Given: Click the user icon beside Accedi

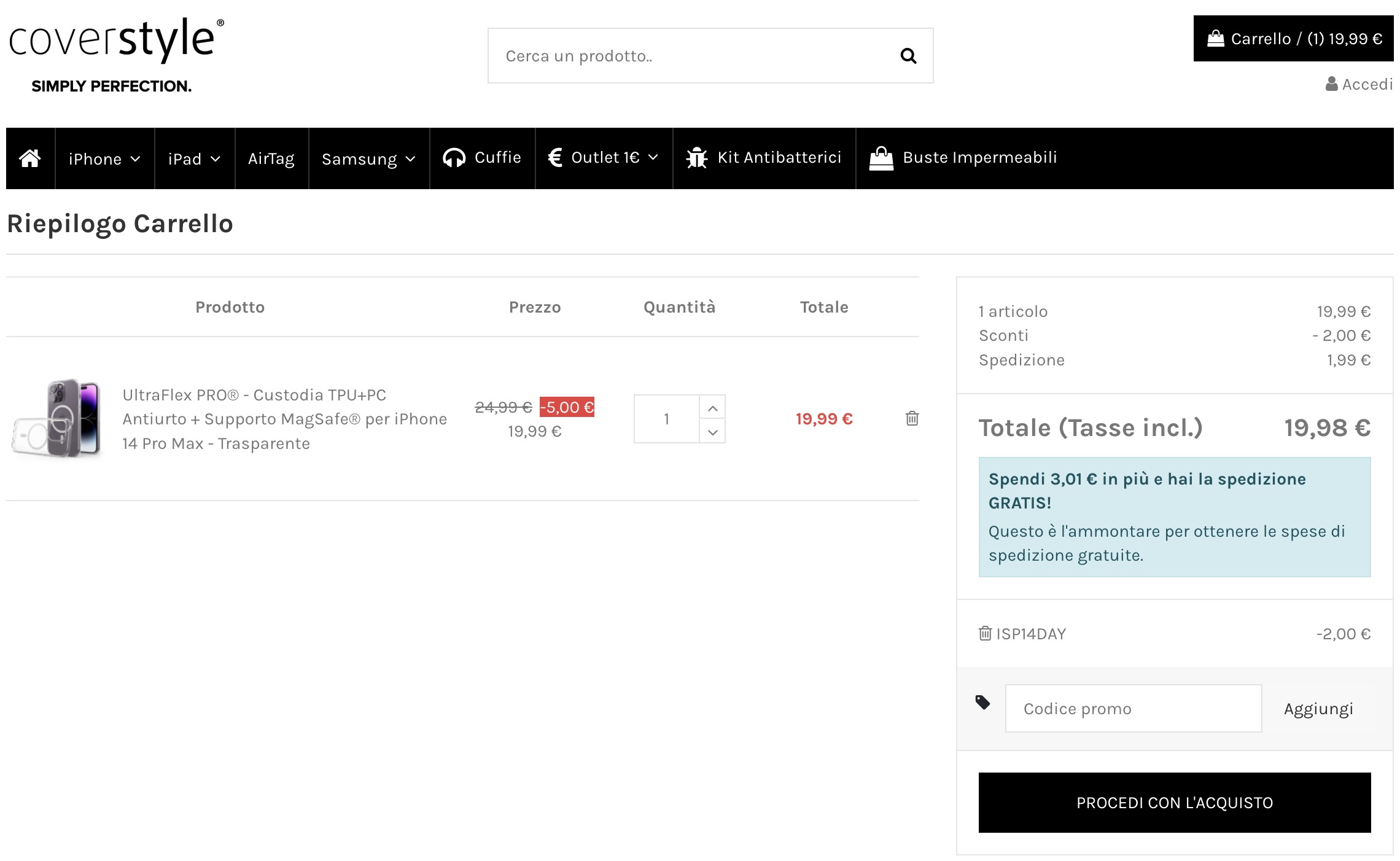Looking at the screenshot, I should [x=1332, y=84].
